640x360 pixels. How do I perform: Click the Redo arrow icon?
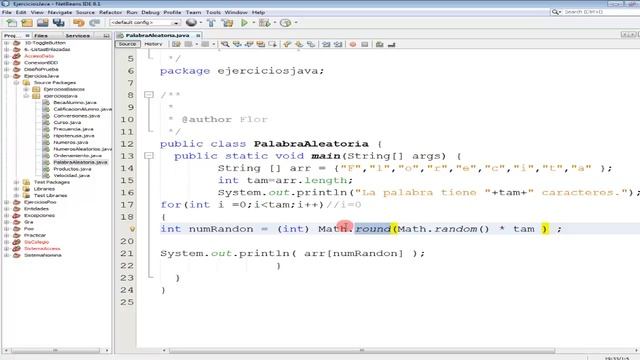tap(95, 23)
